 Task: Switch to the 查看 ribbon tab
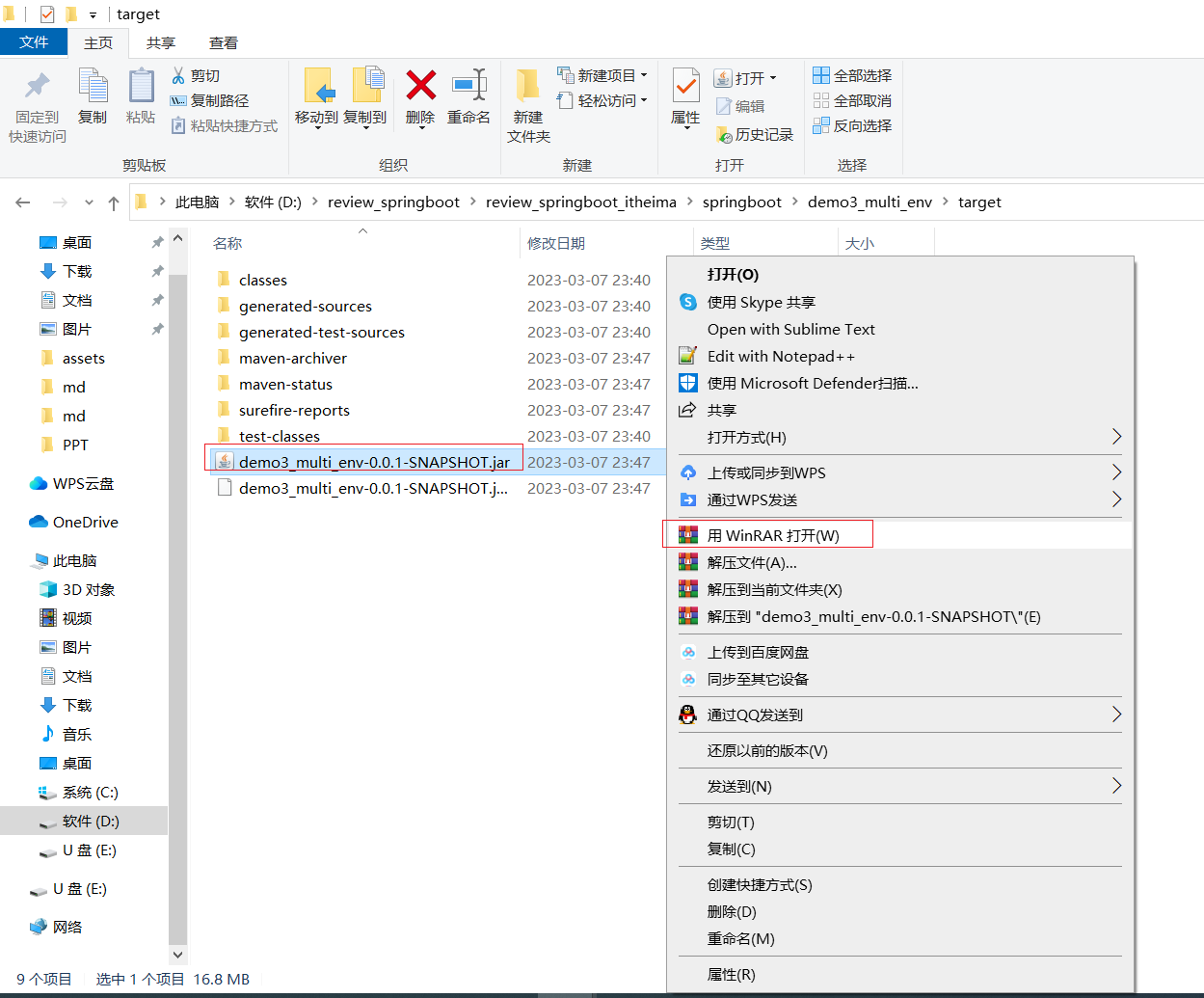point(224,42)
